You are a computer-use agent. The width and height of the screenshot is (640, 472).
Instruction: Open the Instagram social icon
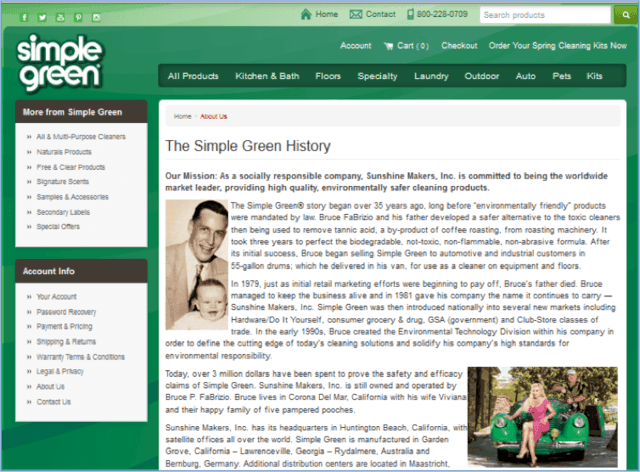96,18
